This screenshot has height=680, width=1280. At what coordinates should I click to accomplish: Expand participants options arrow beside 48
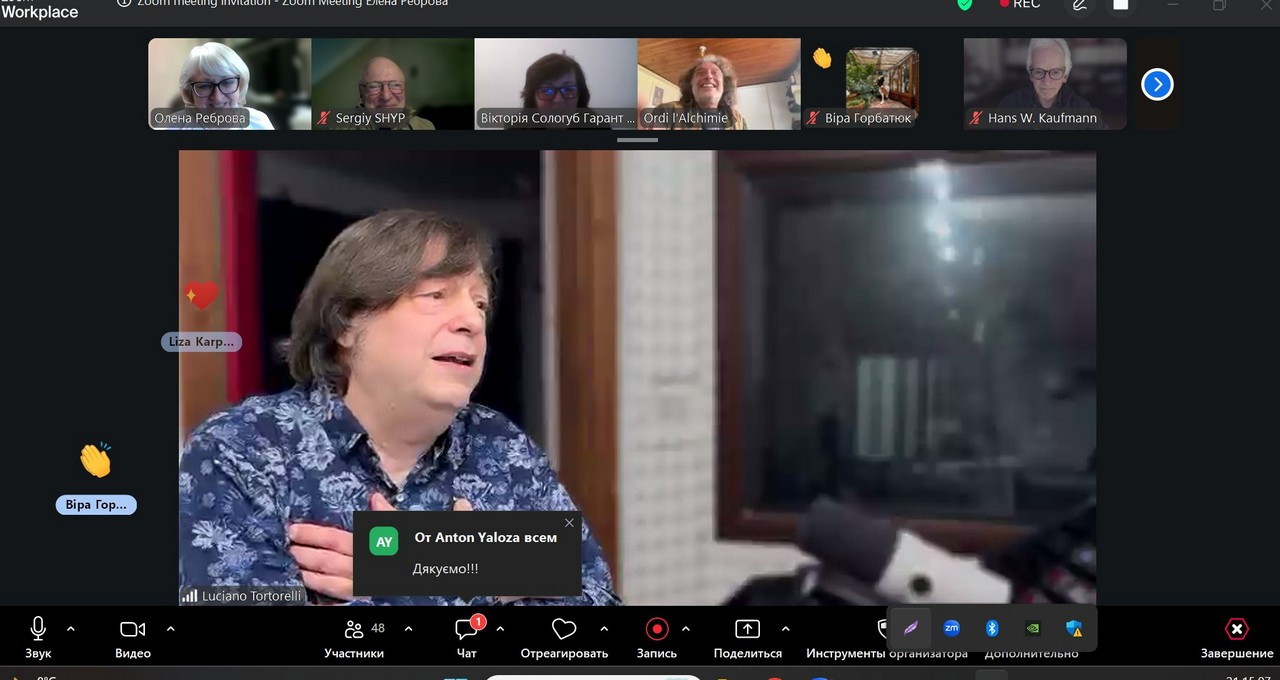point(408,629)
